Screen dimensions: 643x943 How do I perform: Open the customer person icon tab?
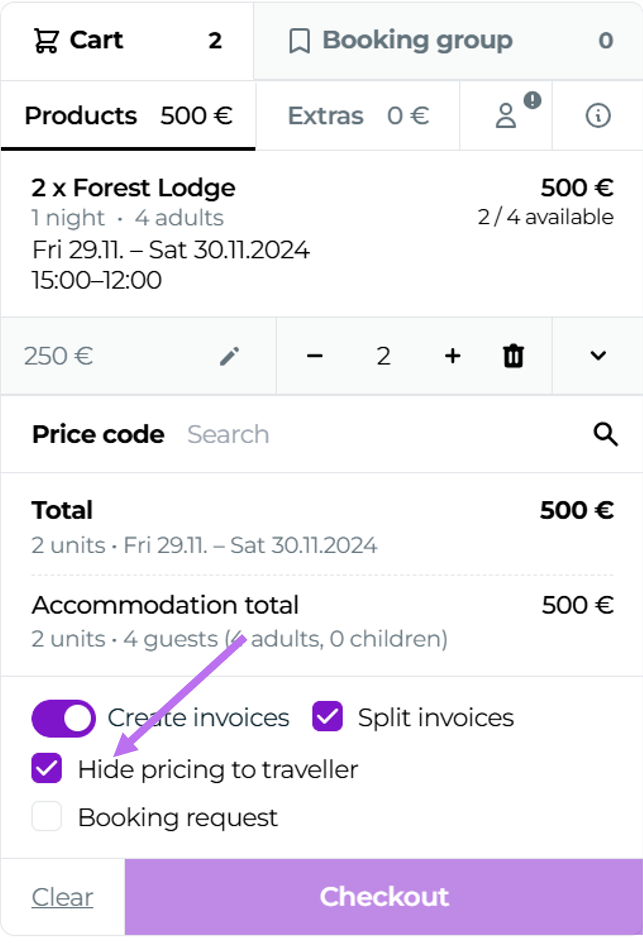[x=506, y=116]
